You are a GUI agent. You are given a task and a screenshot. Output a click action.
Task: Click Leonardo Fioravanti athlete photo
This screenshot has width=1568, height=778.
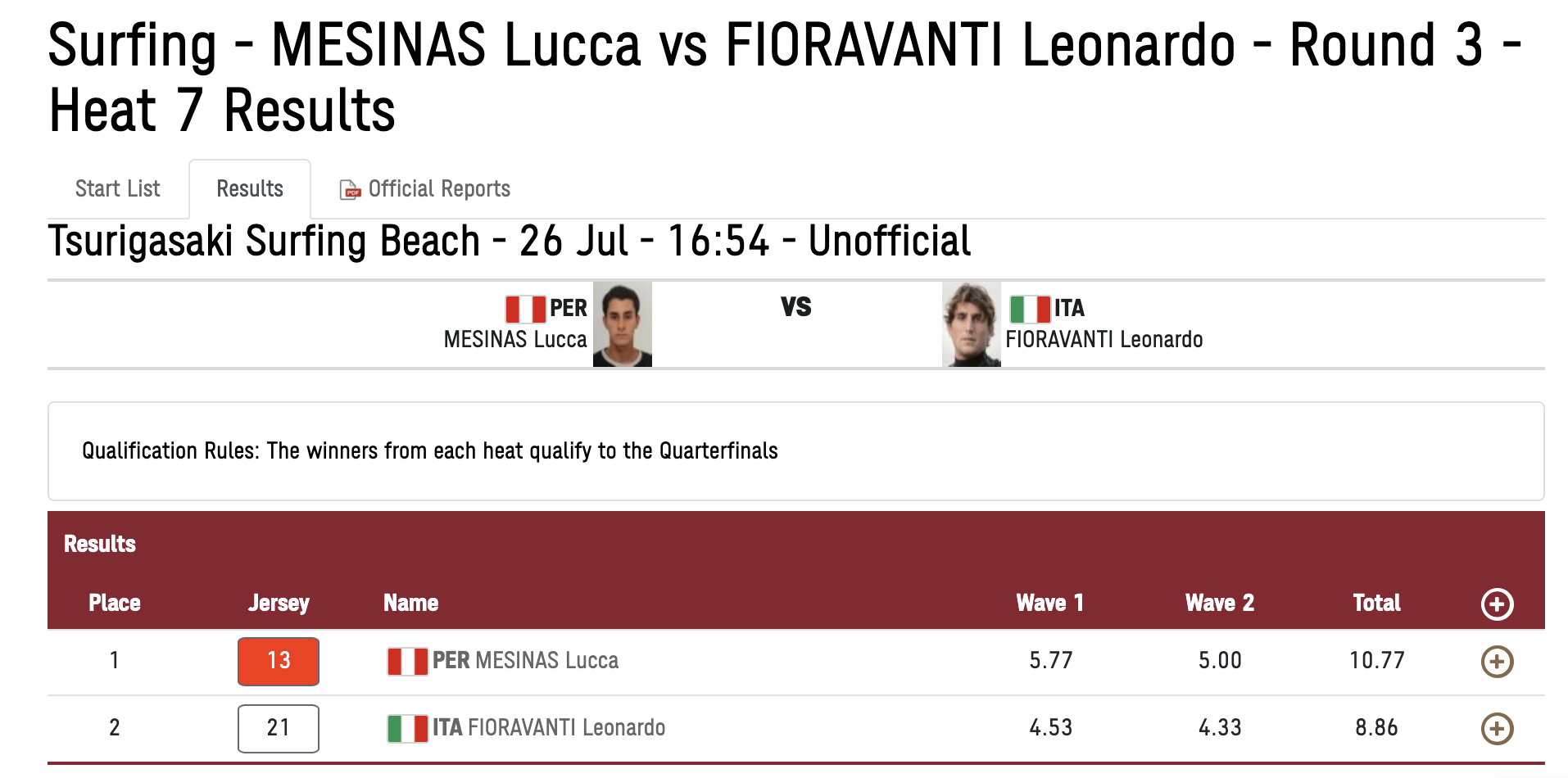click(972, 324)
